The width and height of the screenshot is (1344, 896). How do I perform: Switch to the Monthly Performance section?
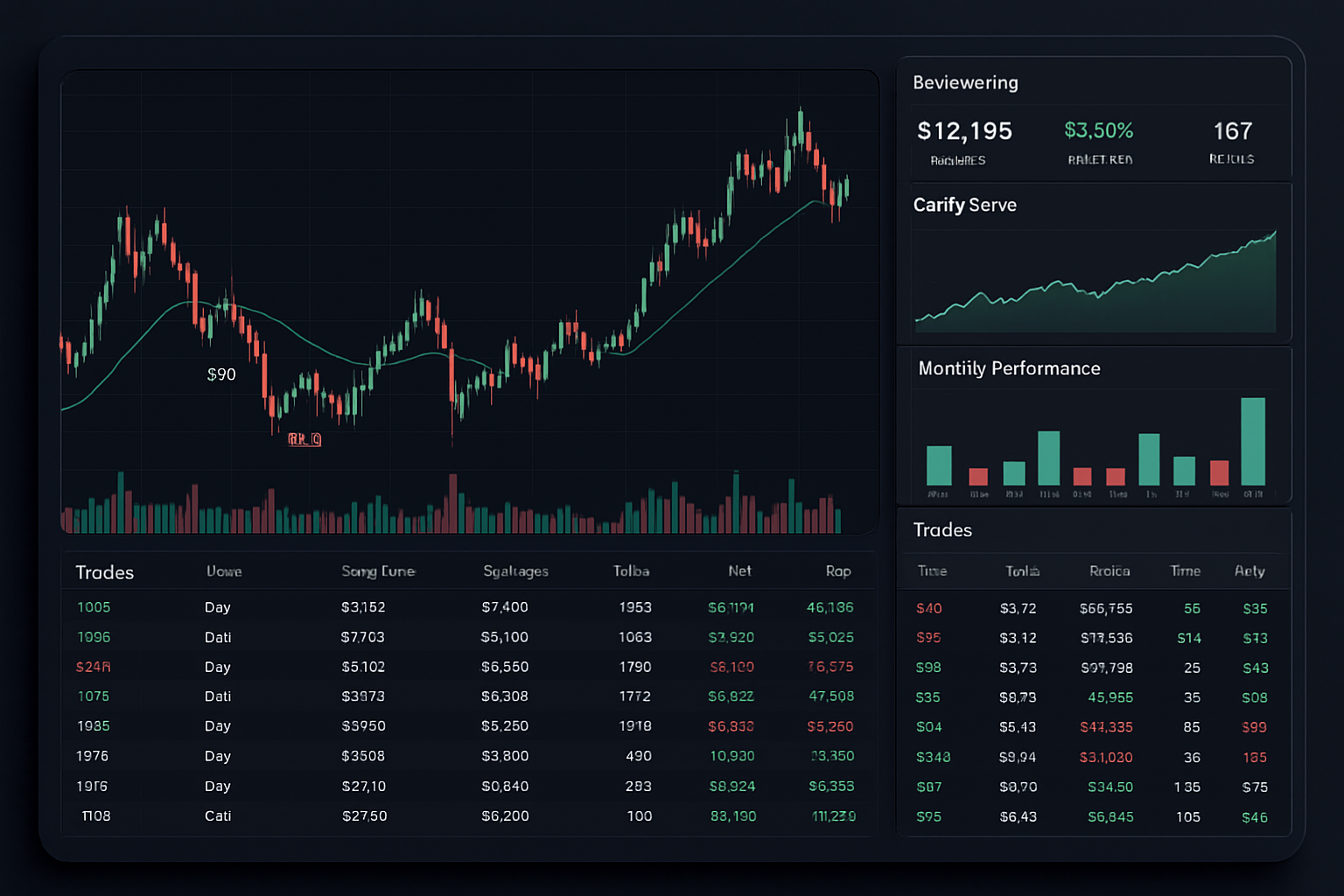[x=1010, y=368]
